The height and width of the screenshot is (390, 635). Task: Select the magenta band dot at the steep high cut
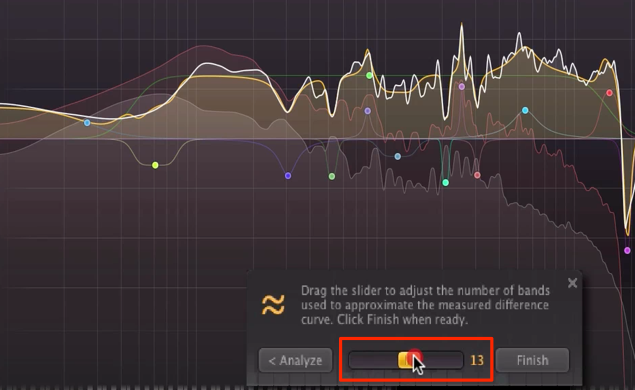[x=627, y=251]
